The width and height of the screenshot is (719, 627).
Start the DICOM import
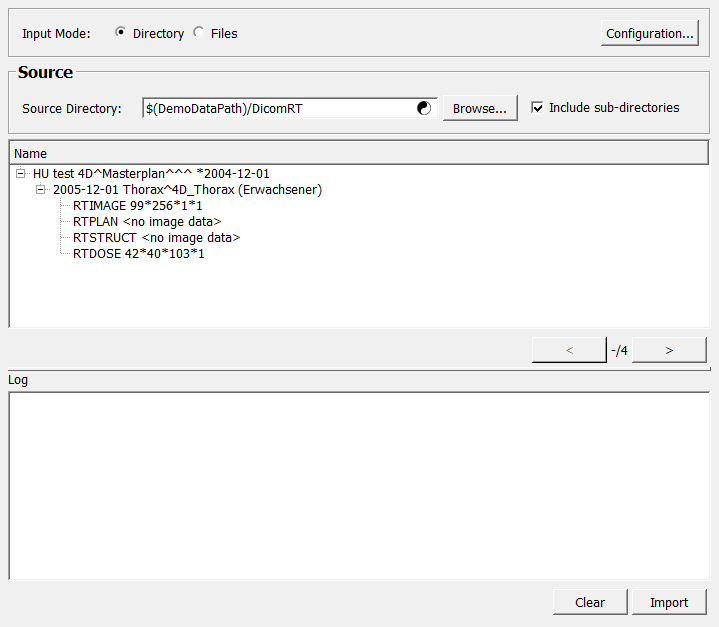point(669,602)
